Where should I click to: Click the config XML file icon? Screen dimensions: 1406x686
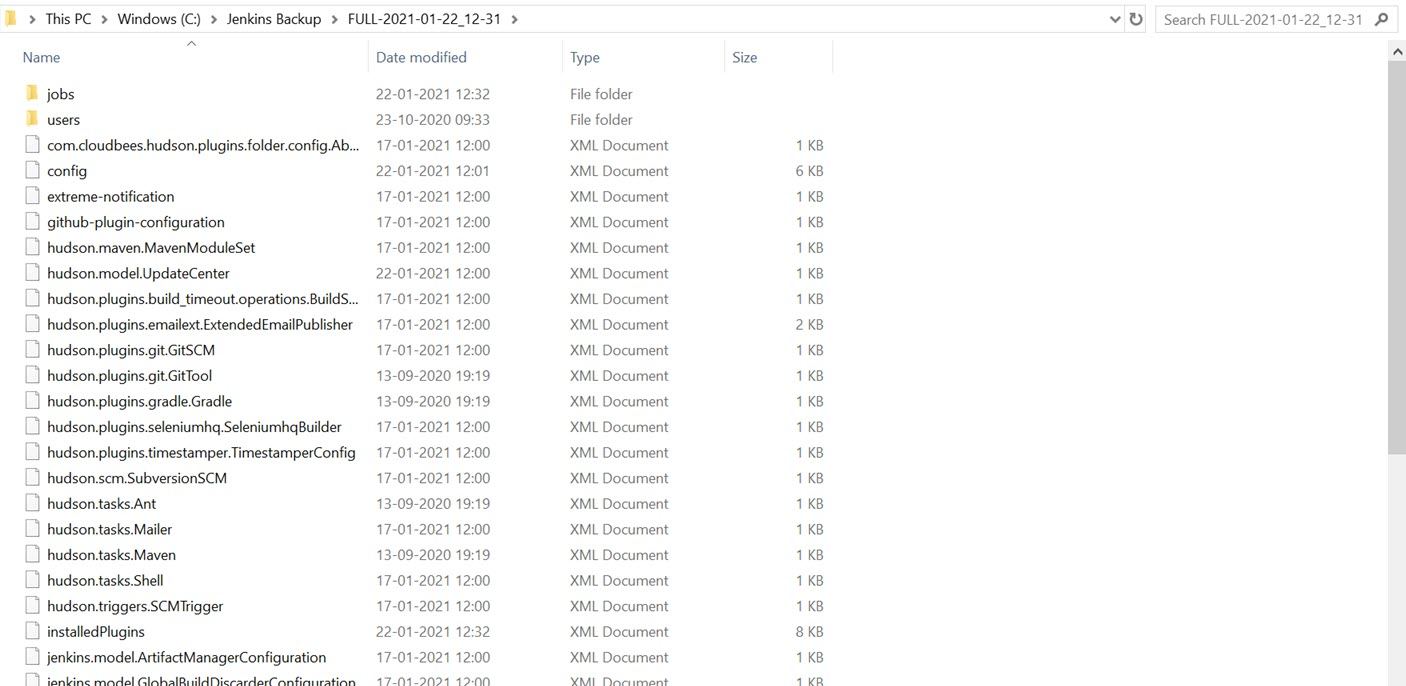[32, 171]
